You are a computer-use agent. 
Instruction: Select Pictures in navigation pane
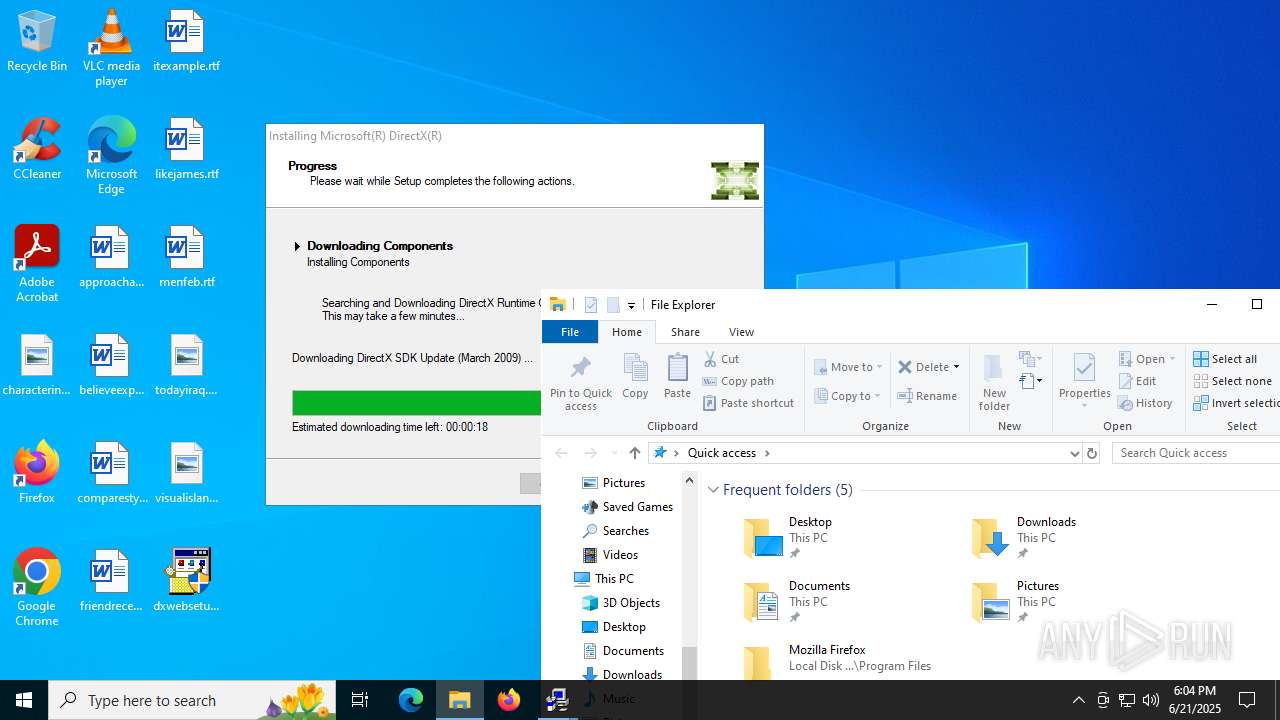(x=623, y=483)
